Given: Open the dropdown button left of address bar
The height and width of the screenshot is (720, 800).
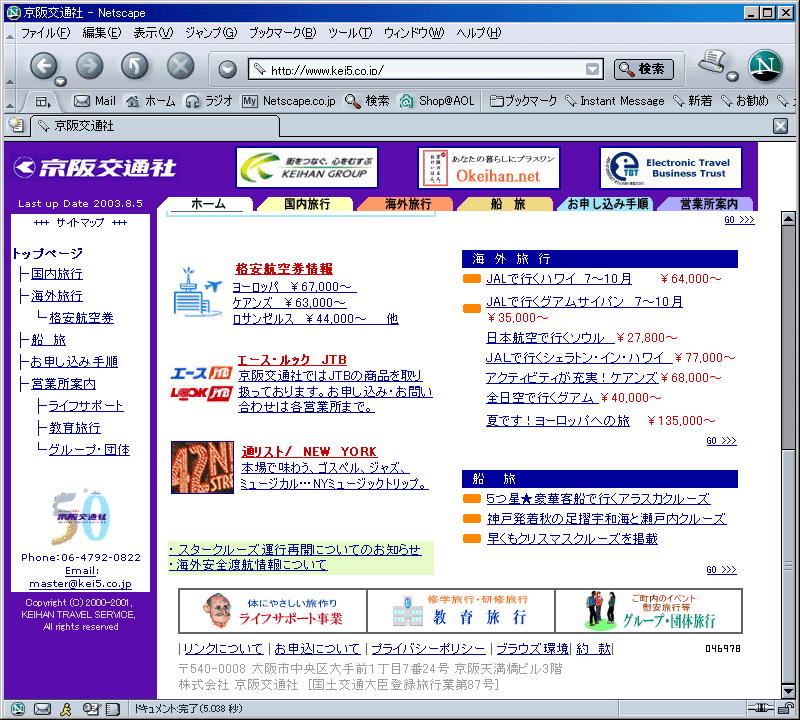Looking at the screenshot, I should click(x=227, y=69).
